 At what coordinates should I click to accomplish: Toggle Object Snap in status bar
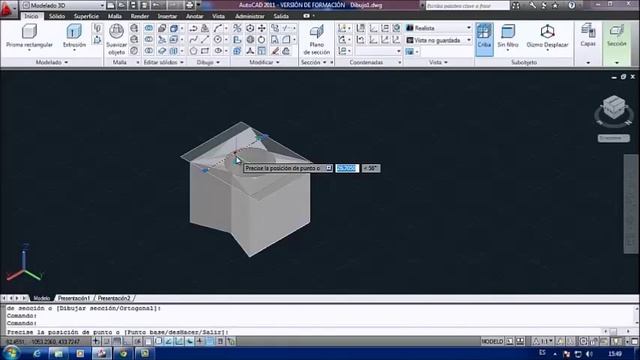(148, 341)
